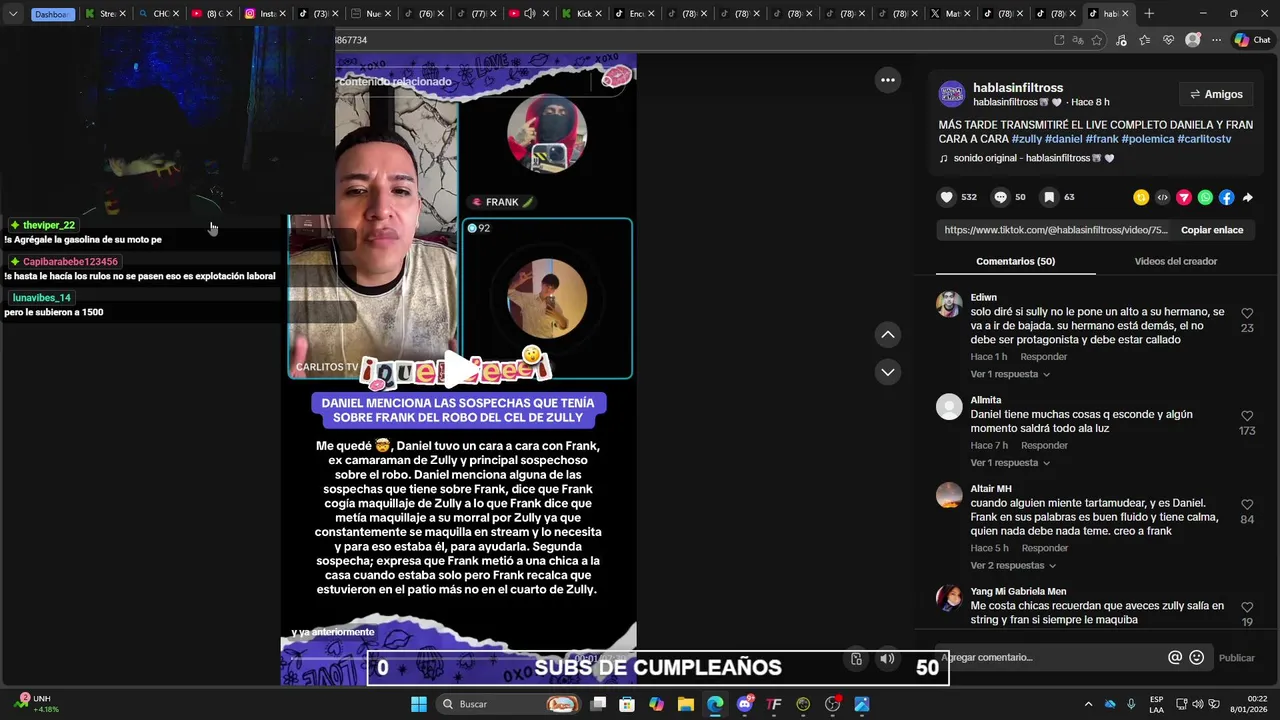
Task: Reply to Altair MH's comment via Responder
Action: click(1045, 548)
